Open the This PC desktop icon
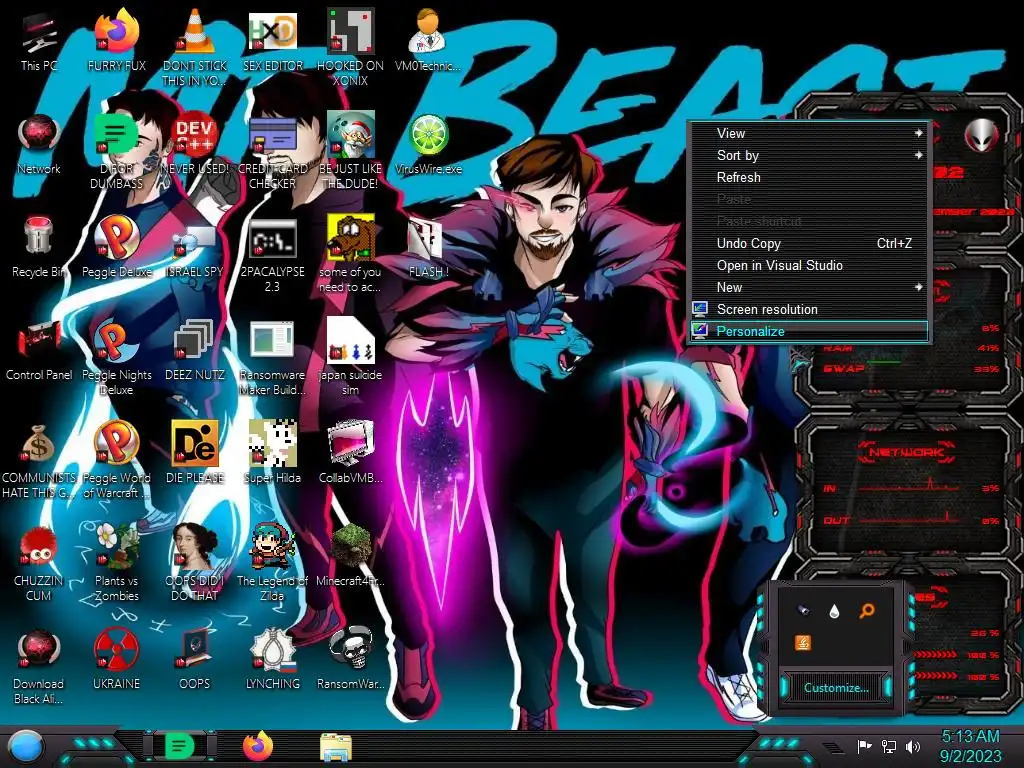The width and height of the screenshot is (1024, 768). point(39,42)
